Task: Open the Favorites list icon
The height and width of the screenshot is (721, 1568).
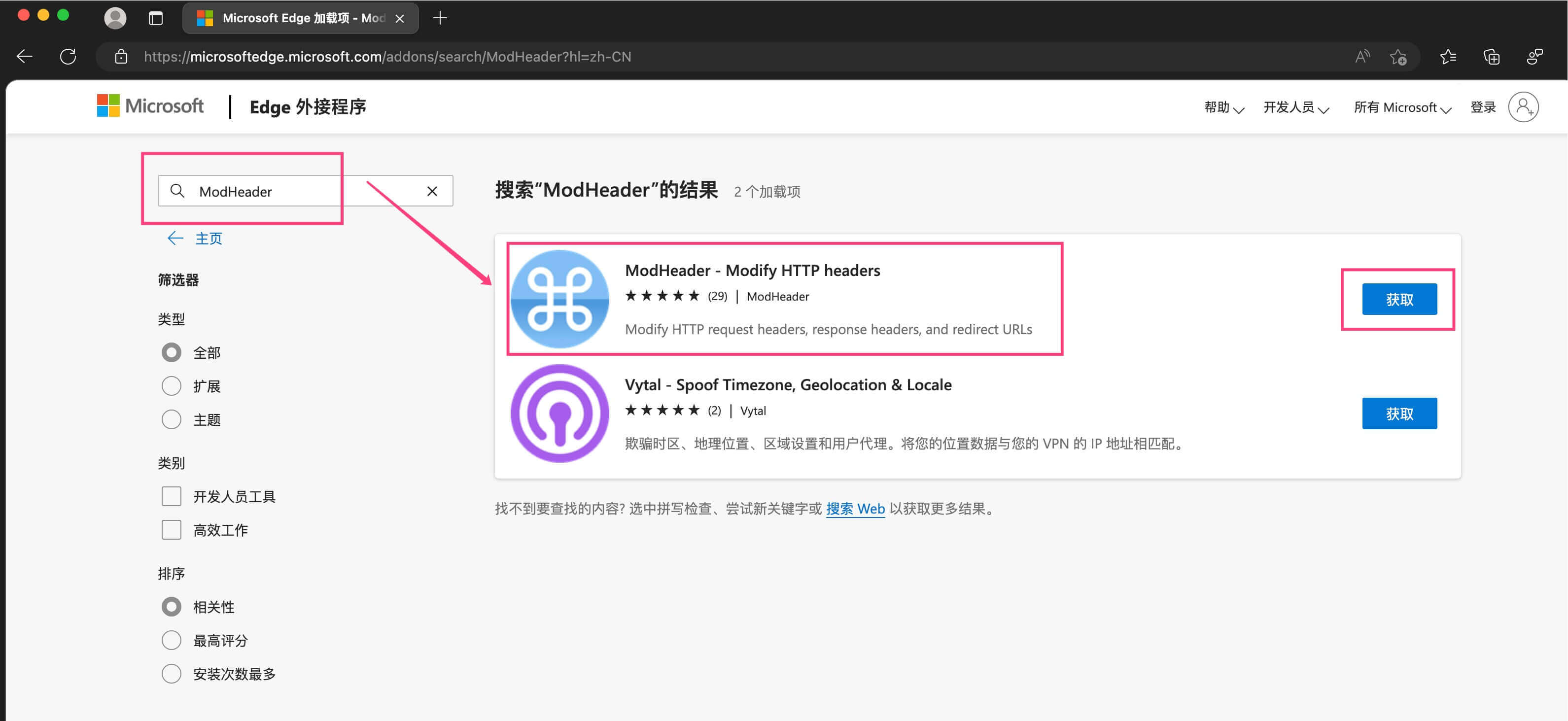Action: coord(1448,57)
